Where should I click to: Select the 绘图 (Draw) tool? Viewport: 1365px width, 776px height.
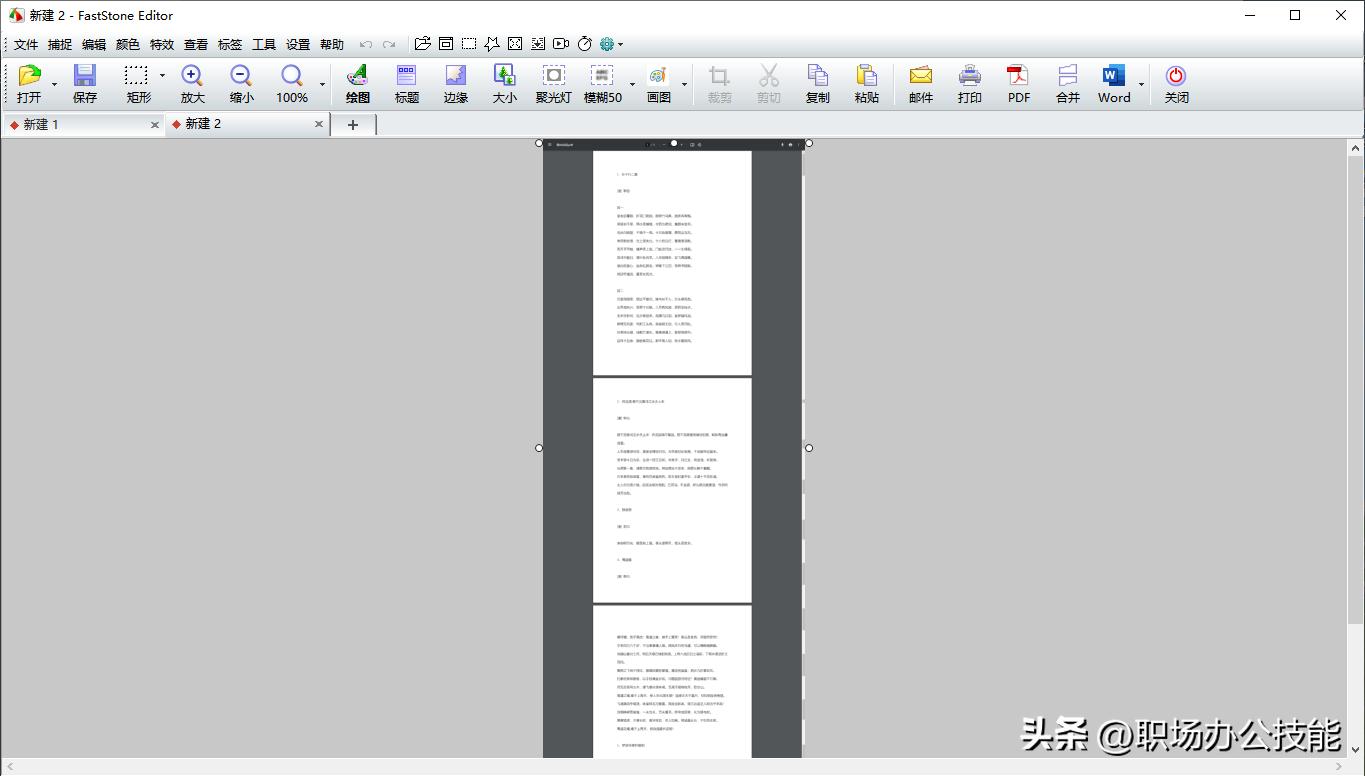pos(357,83)
